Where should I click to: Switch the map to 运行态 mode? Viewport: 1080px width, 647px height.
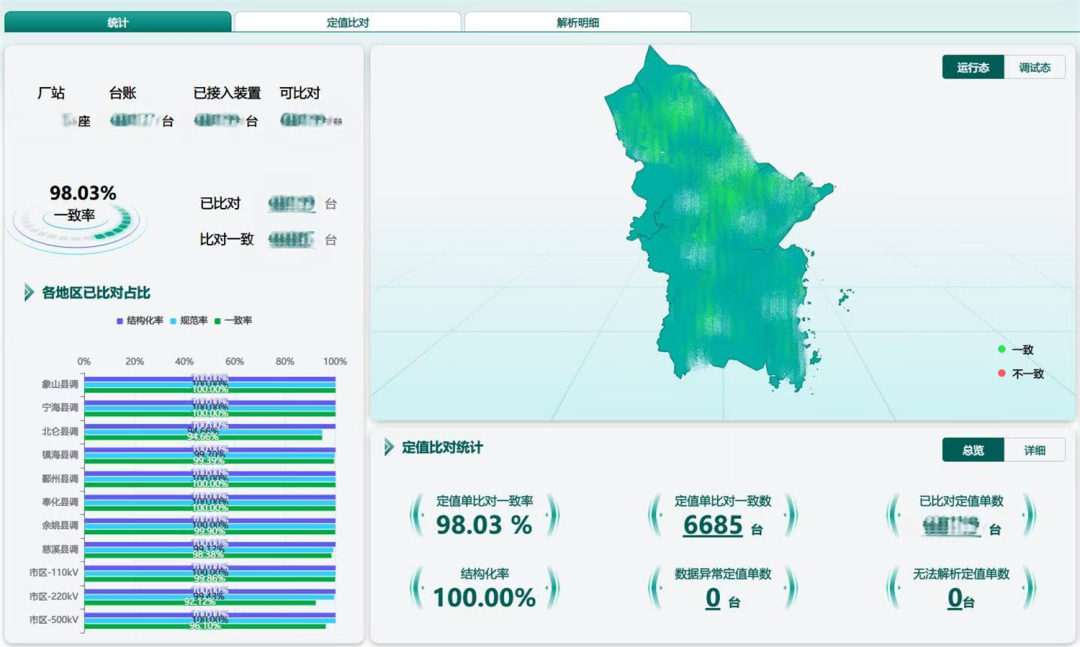[x=972, y=68]
